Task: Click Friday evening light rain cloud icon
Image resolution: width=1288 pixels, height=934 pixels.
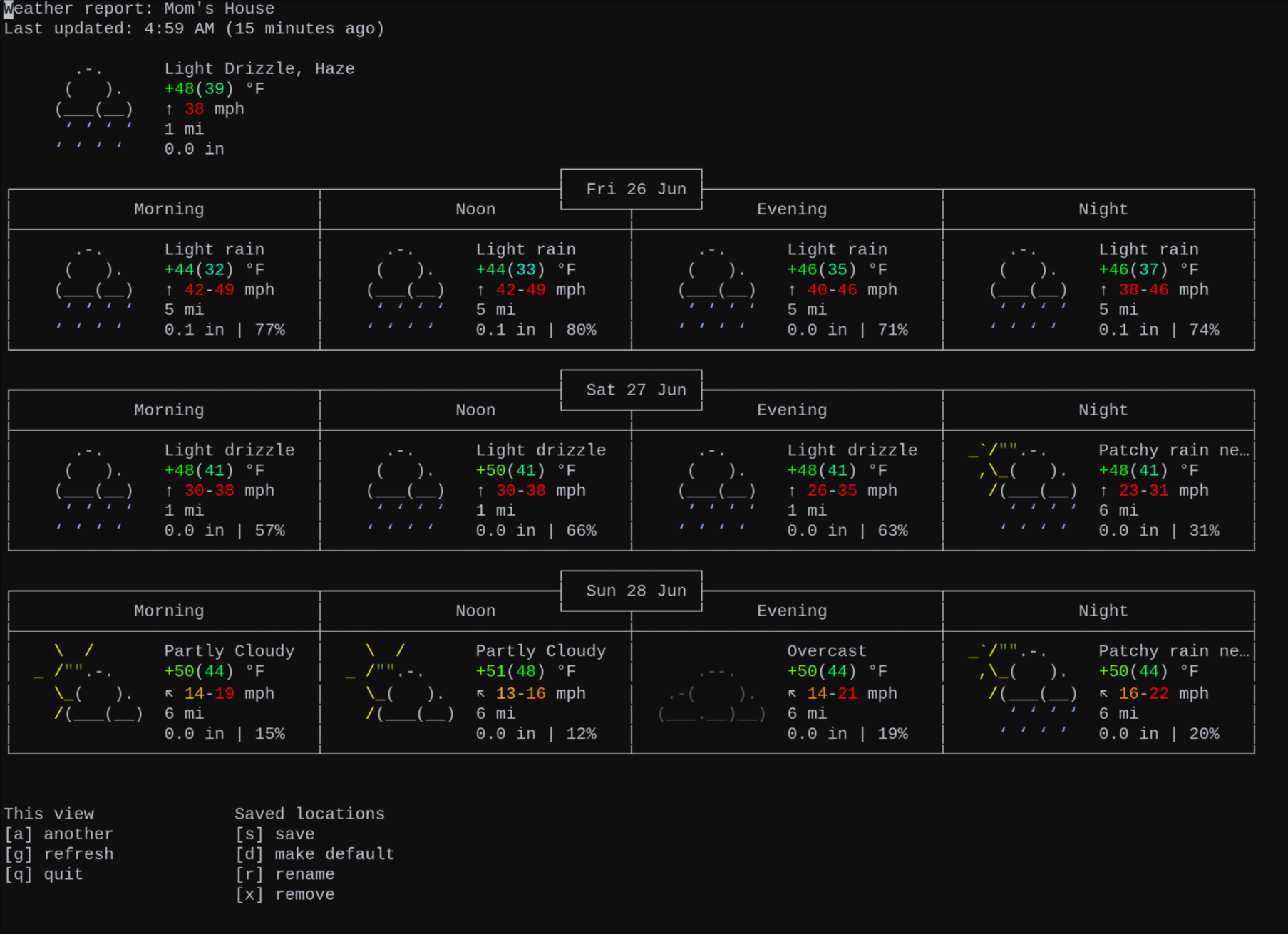Action: pyautogui.click(x=718, y=289)
